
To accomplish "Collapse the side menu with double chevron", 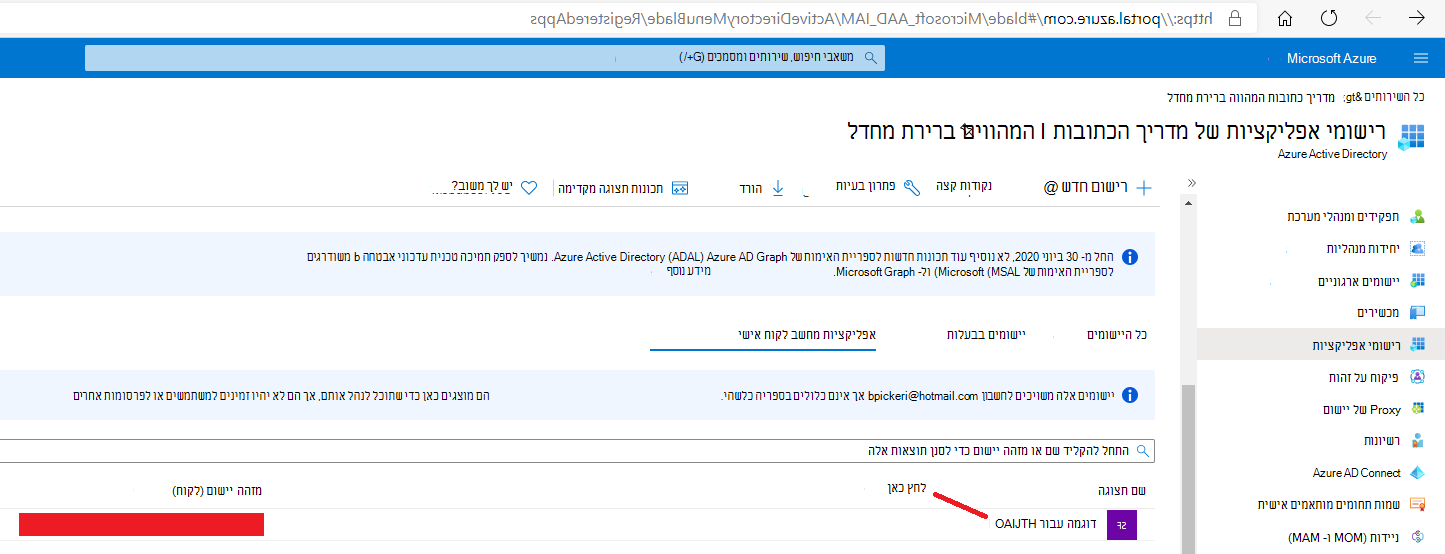I will [1191, 182].
